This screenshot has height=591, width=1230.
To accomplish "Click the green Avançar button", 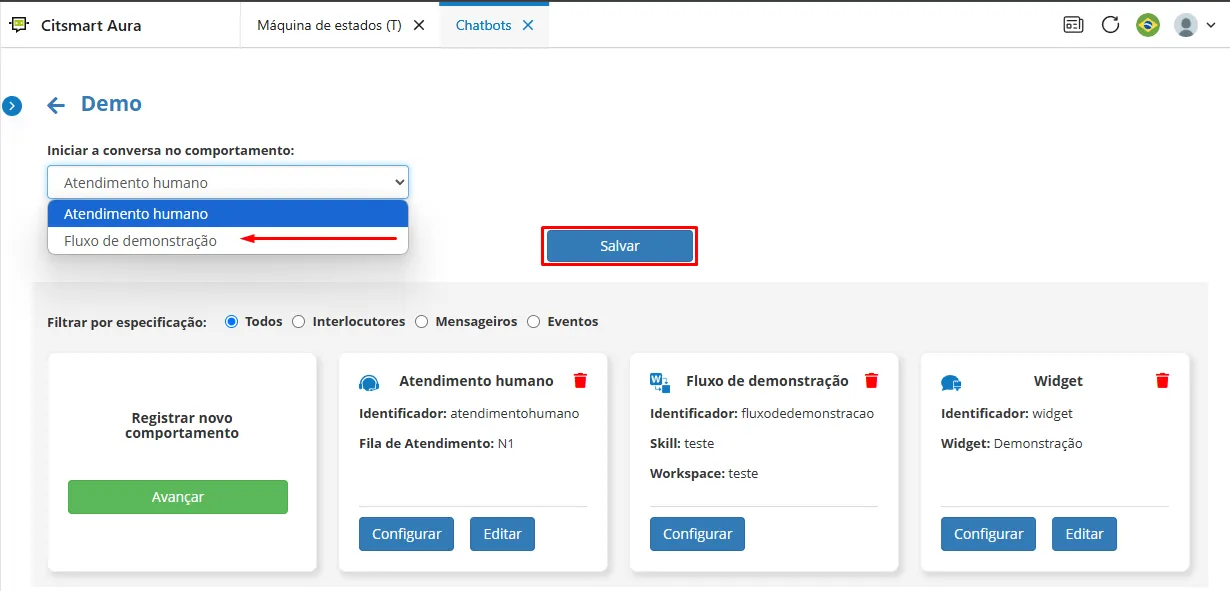I will pos(178,497).
